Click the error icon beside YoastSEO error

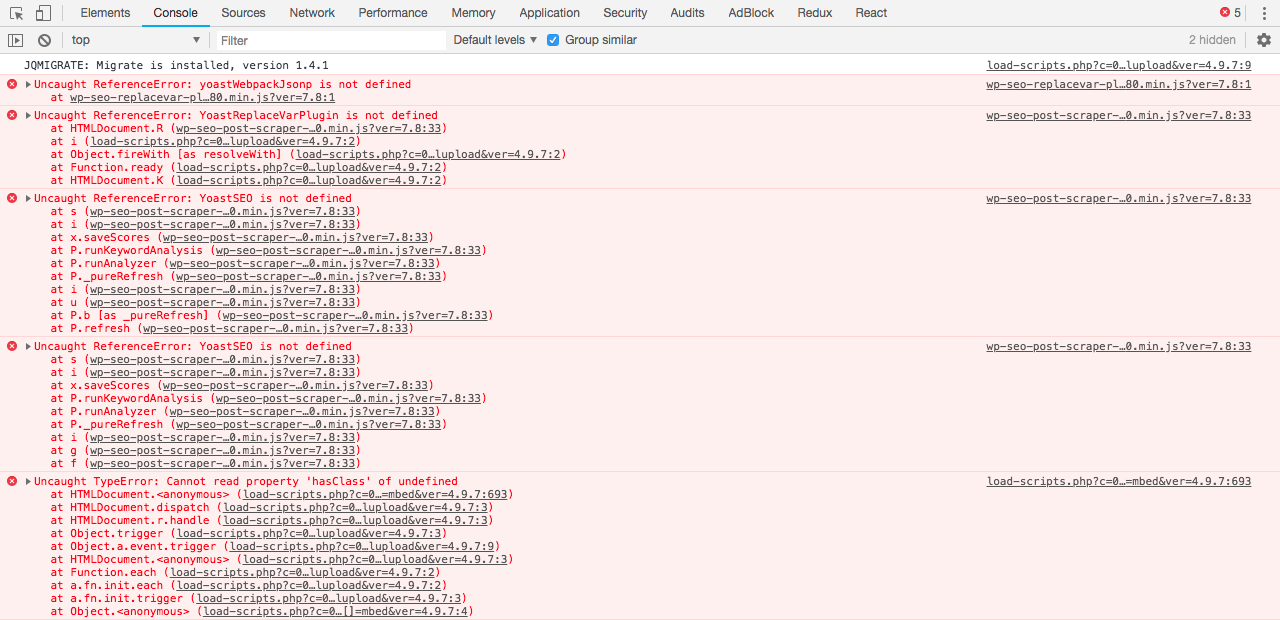[x=11, y=198]
